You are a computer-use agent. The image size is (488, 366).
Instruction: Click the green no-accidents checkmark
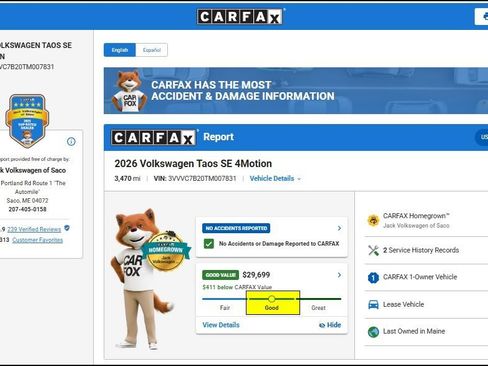pyautogui.click(x=209, y=244)
